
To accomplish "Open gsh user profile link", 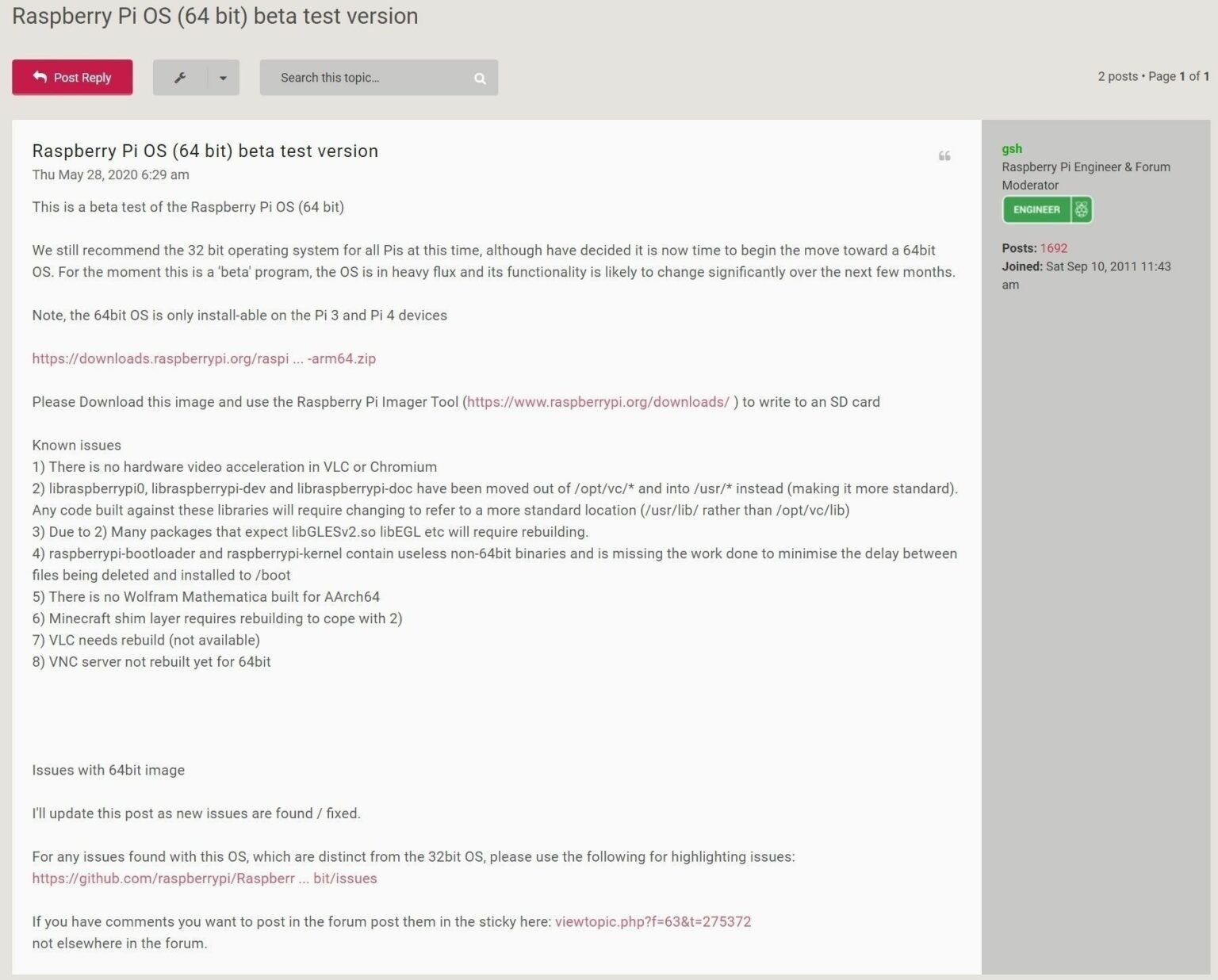I will click(1012, 148).
